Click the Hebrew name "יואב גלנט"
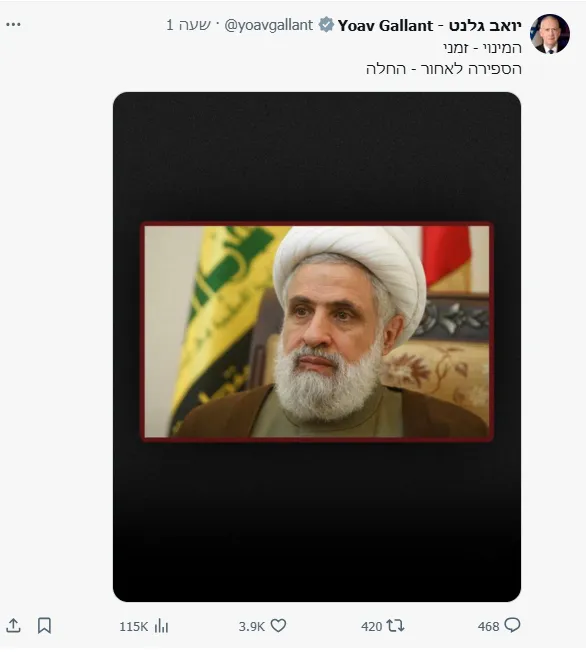Viewport: 586px width, 652px height. (485, 26)
